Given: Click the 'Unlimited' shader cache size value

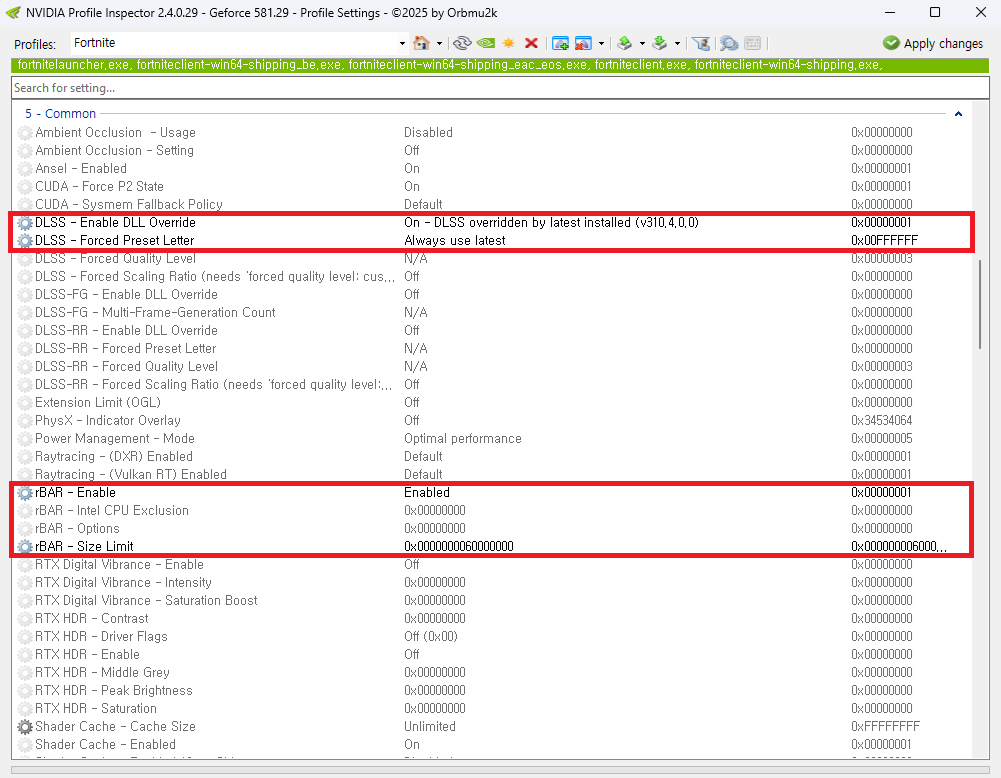Looking at the screenshot, I should point(430,727).
